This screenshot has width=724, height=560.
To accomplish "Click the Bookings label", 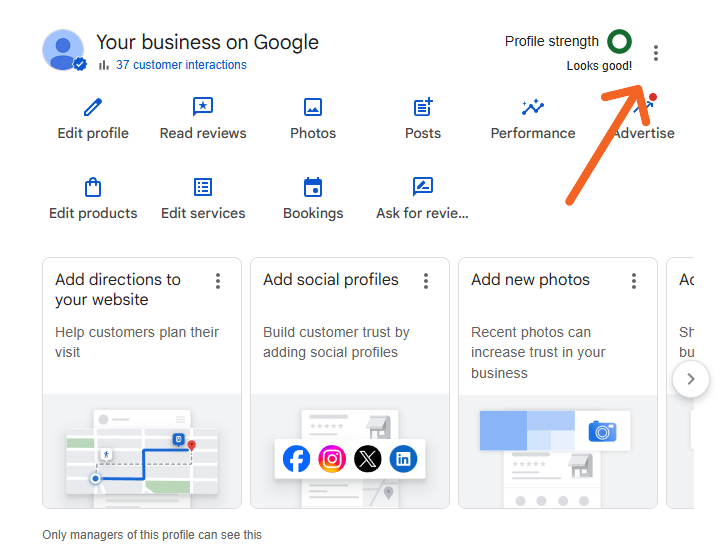I will click(x=313, y=213).
